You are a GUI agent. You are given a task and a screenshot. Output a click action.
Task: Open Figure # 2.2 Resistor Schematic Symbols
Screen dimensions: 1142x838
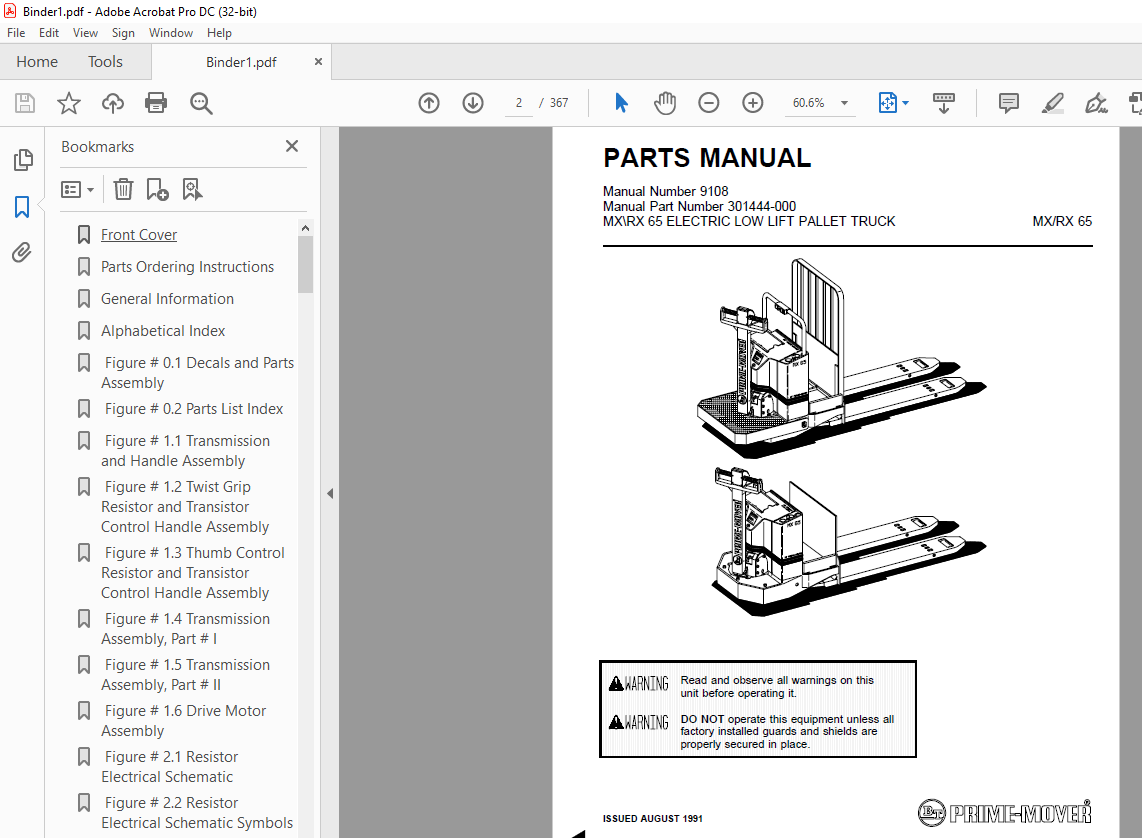[197, 813]
